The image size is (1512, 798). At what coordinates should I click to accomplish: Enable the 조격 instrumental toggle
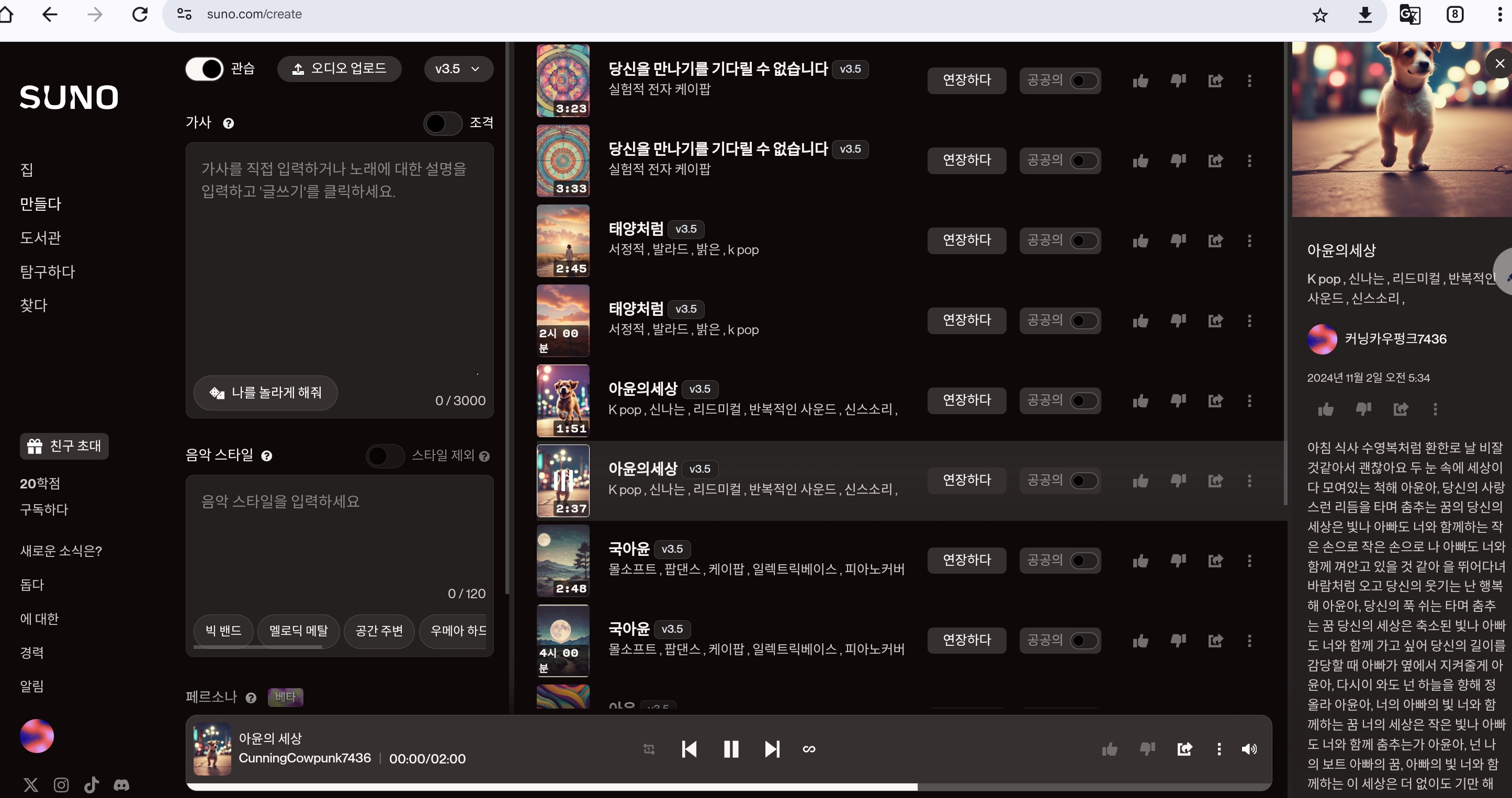pyautogui.click(x=443, y=123)
